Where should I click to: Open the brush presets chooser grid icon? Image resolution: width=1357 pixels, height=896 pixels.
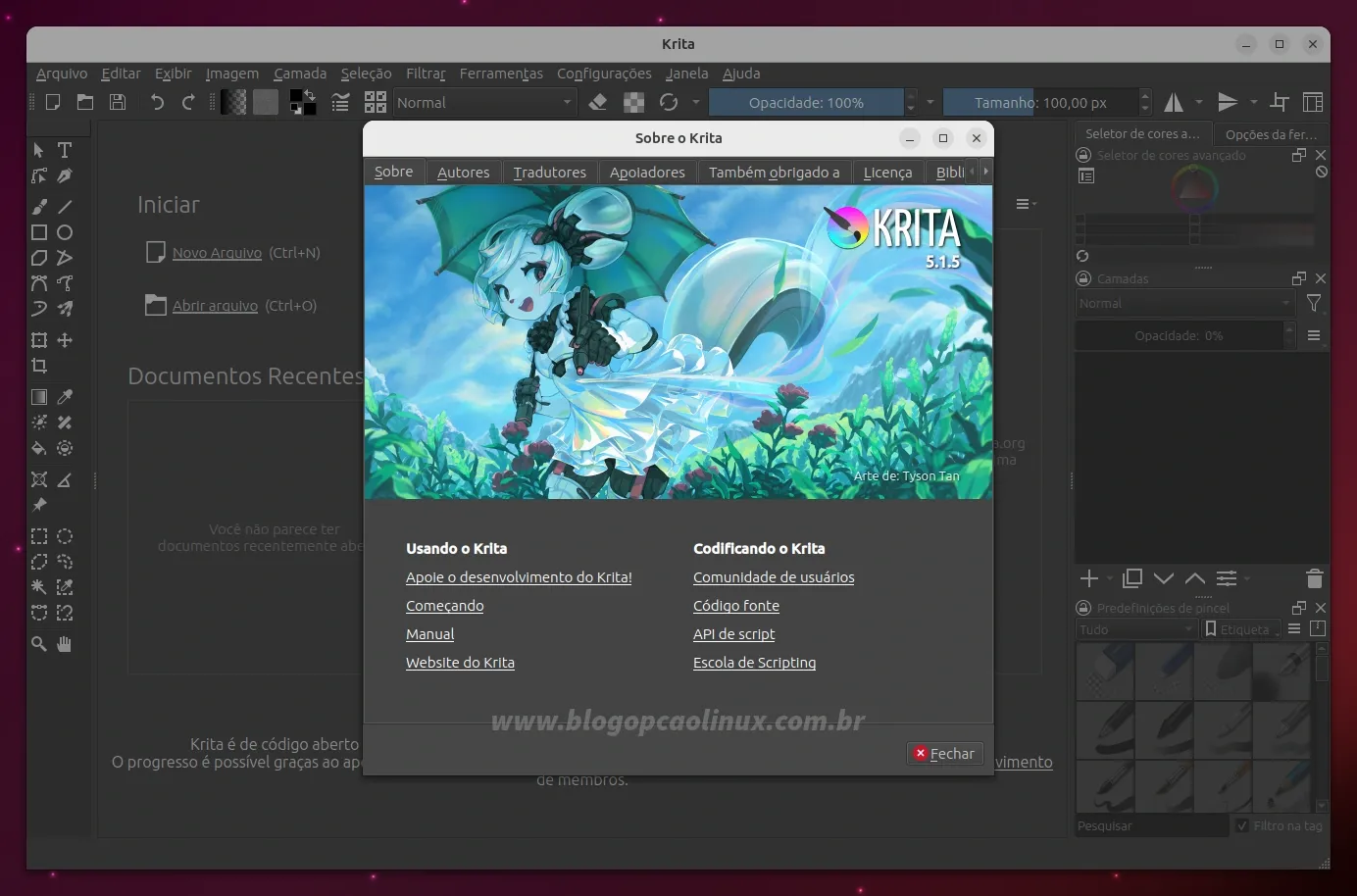point(376,102)
